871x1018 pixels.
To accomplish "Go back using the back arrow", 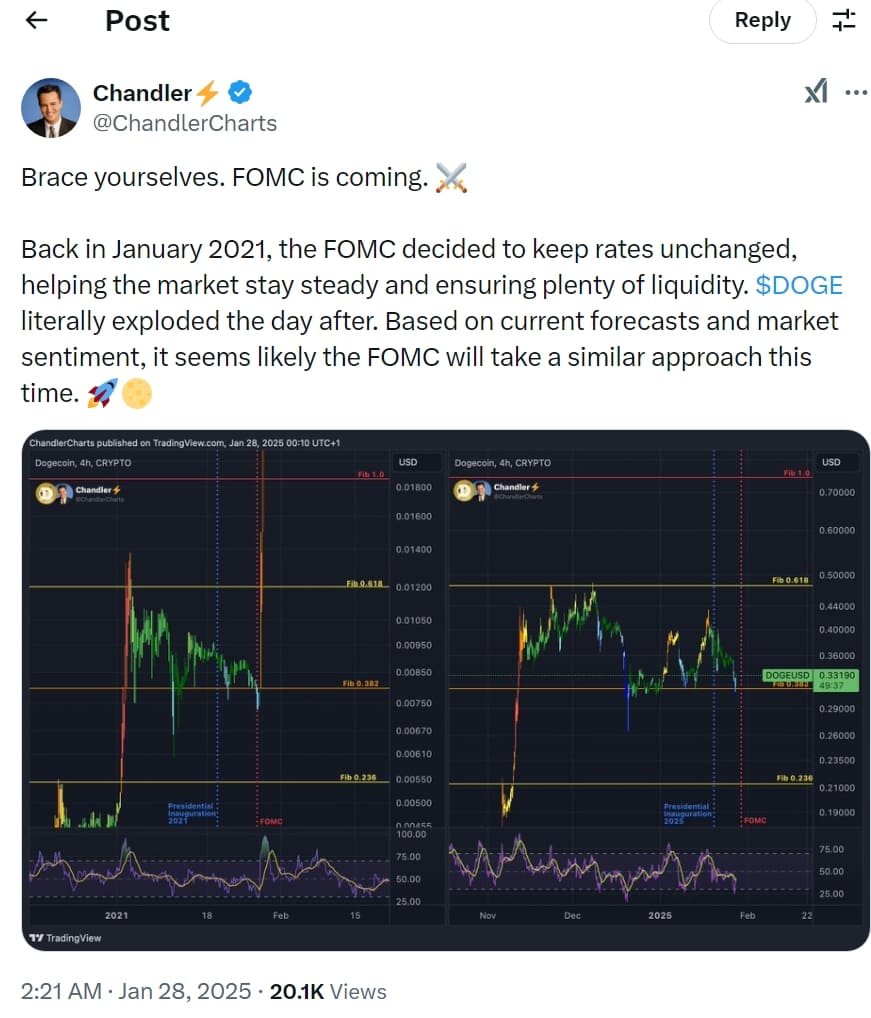I will click(35, 20).
